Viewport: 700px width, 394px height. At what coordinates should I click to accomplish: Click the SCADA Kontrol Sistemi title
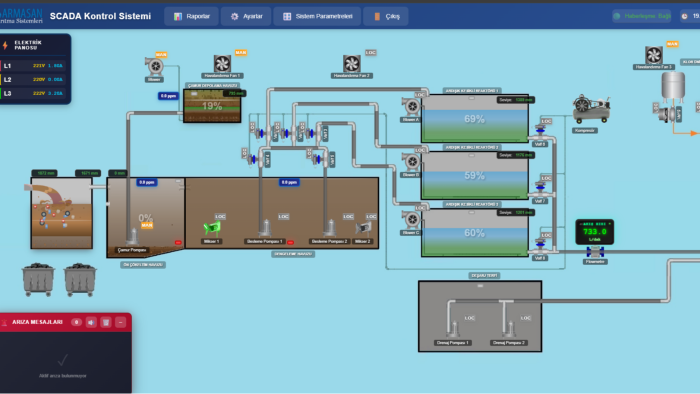pos(100,16)
